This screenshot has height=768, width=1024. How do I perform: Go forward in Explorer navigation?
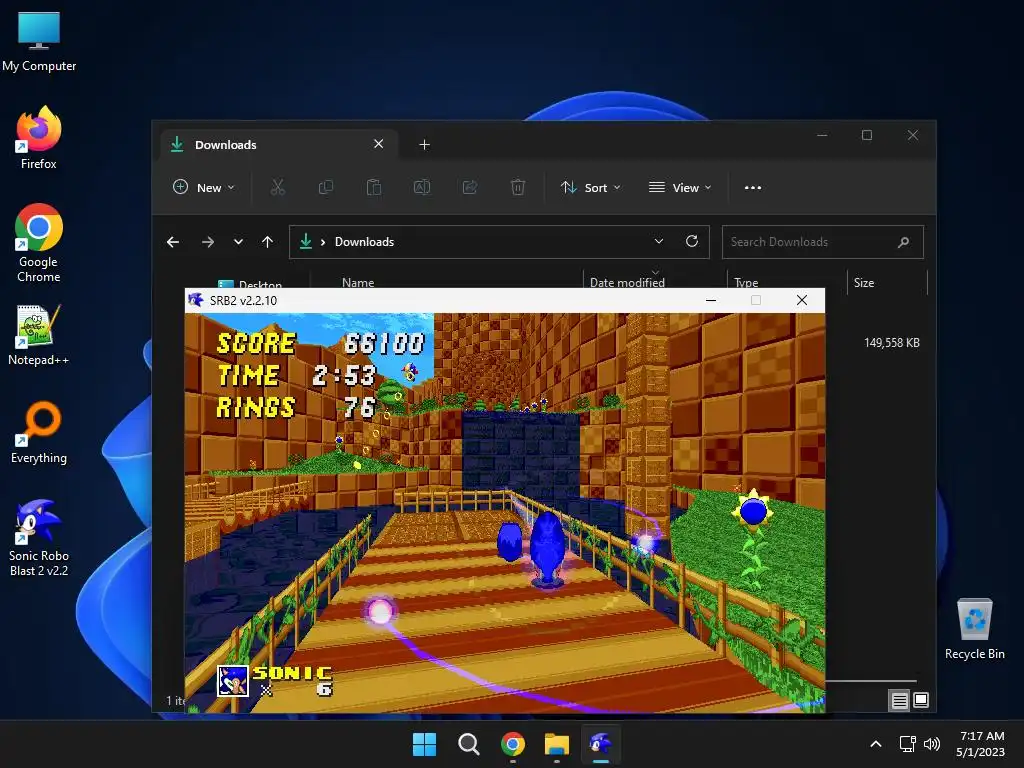point(208,242)
